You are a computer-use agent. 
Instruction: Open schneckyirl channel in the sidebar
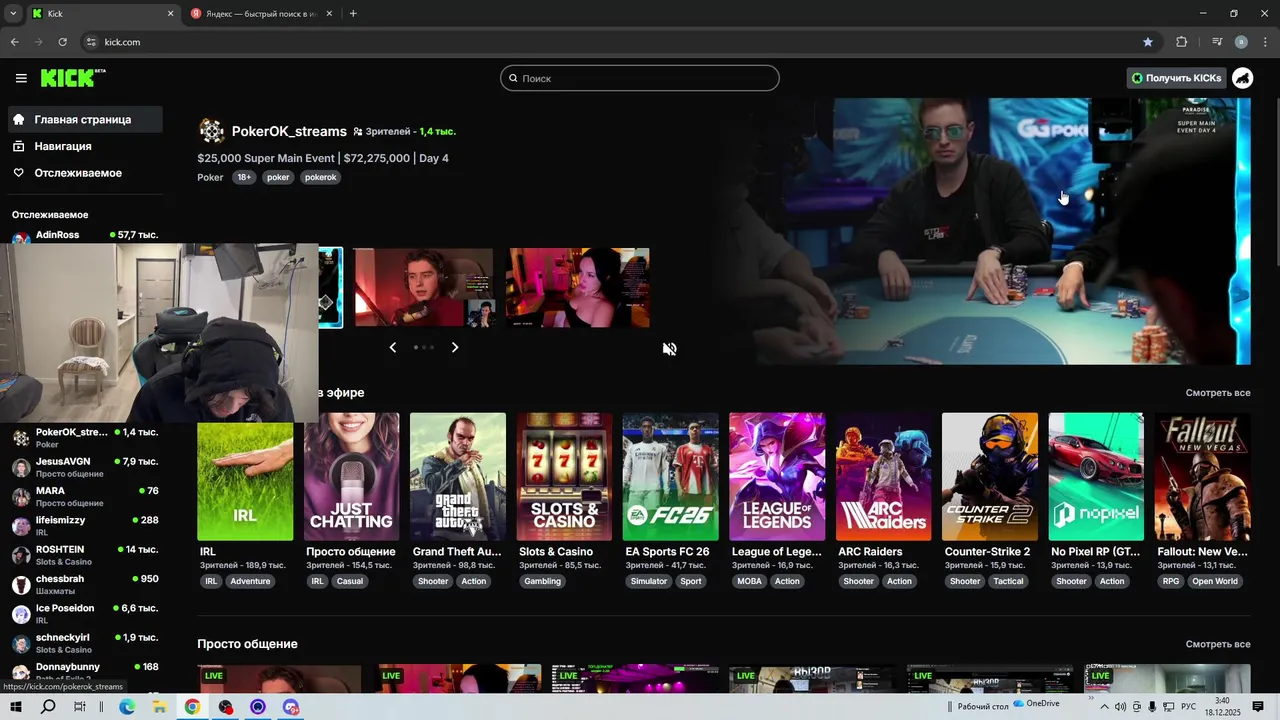tap(84, 643)
